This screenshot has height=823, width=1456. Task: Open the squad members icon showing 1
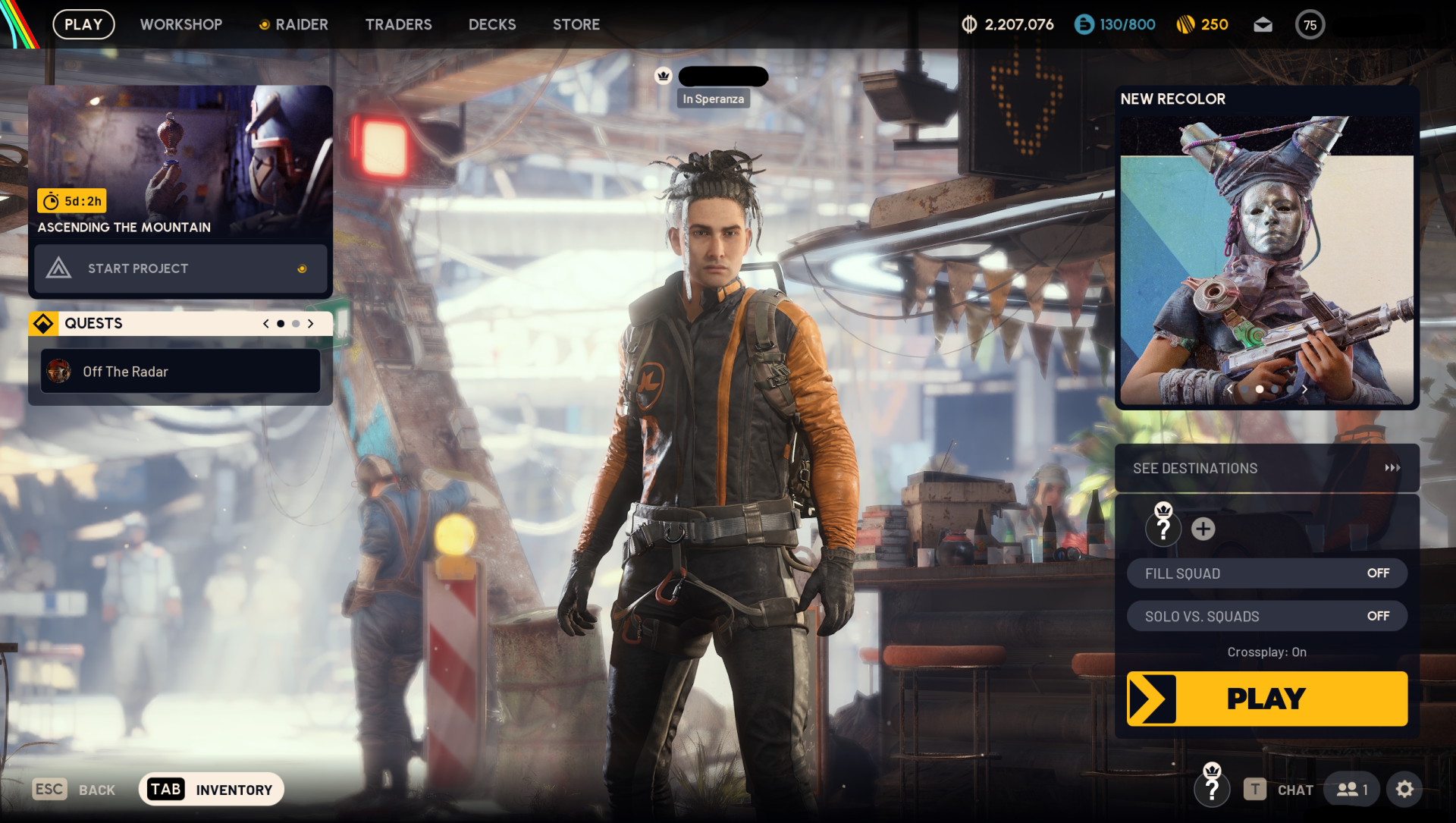point(1352,790)
